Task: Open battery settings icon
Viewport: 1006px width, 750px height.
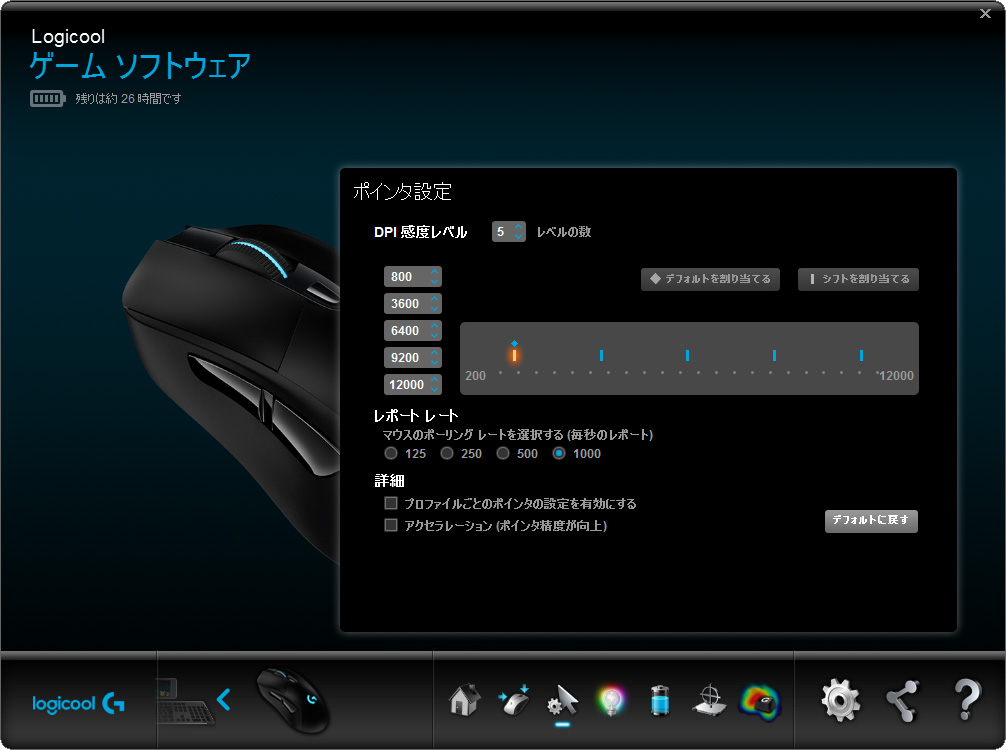Action: 660,700
